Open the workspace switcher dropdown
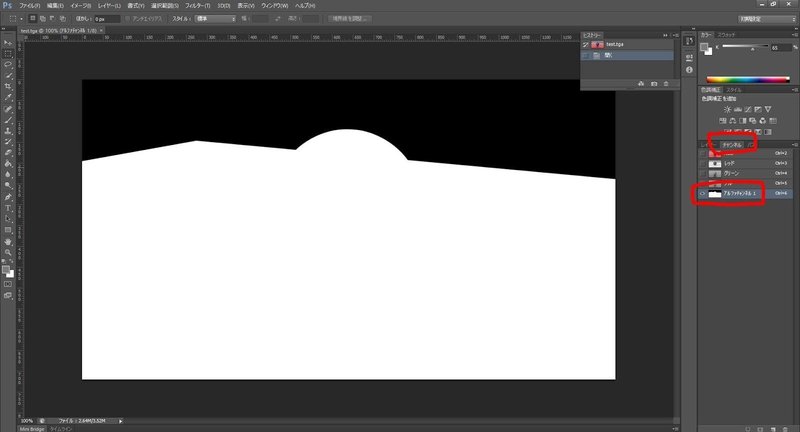Viewport: 800px width, 432px height. [x=766, y=18]
